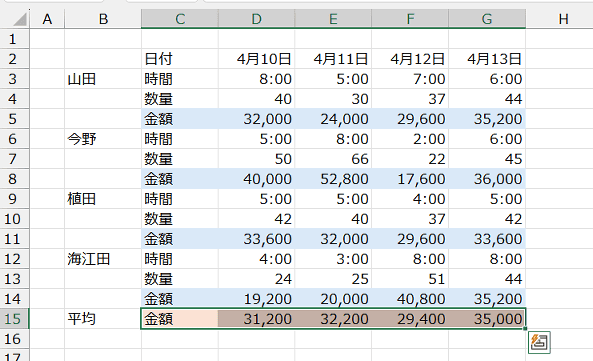
Task: Select row 15 header
Action: click(x=14, y=319)
